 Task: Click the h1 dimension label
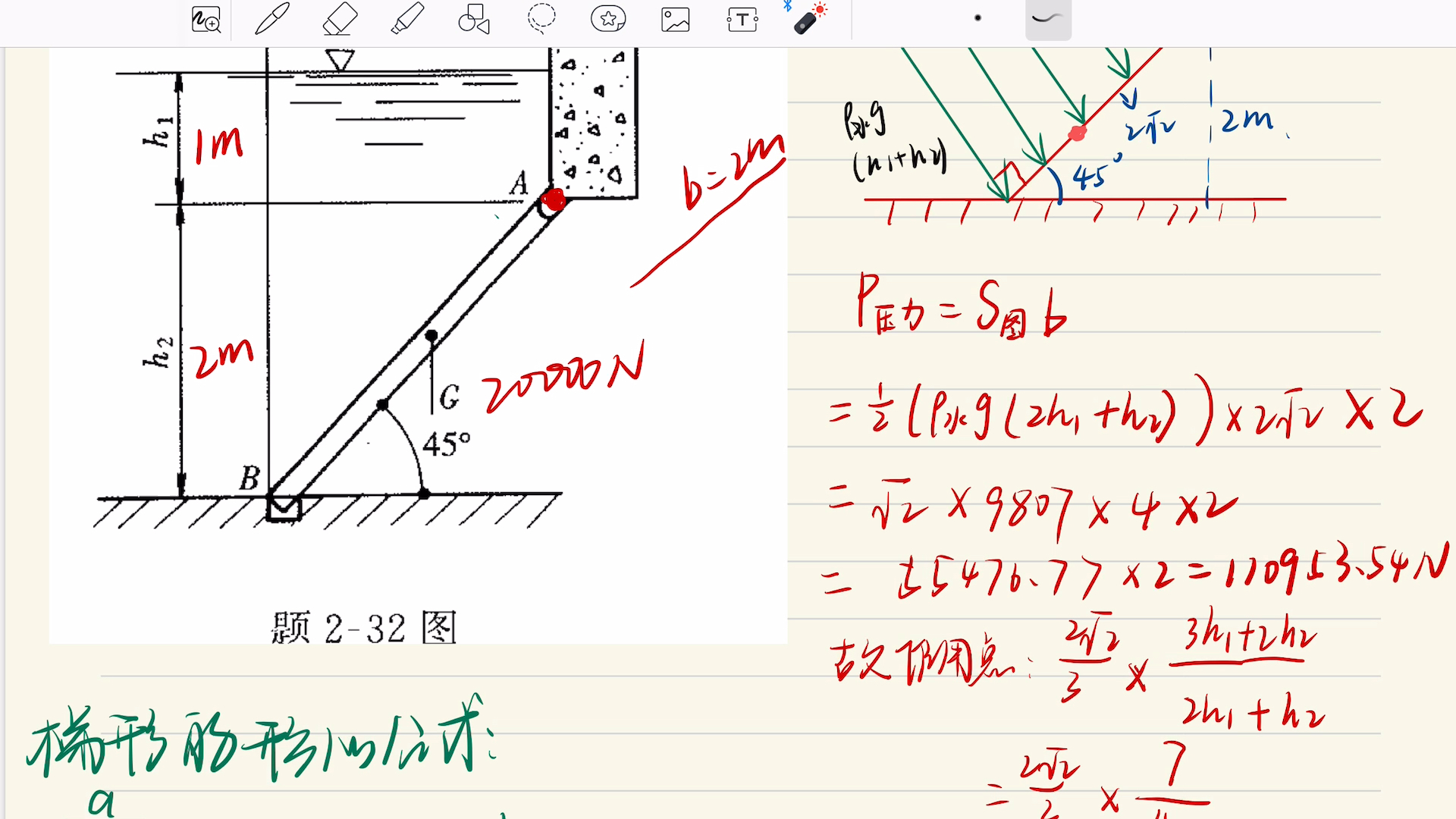click(x=158, y=132)
